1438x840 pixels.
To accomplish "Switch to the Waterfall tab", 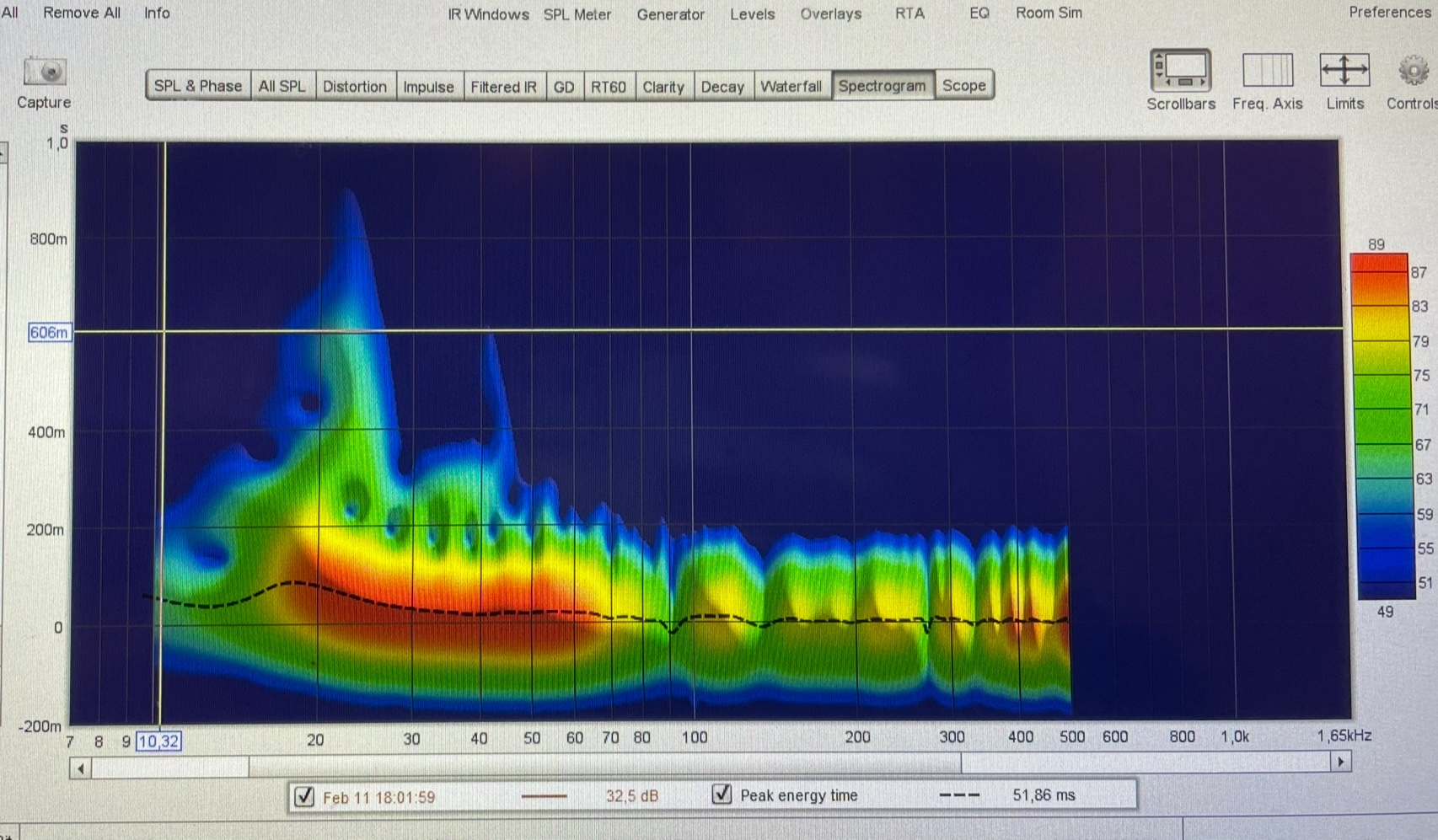I will (x=791, y=86).
